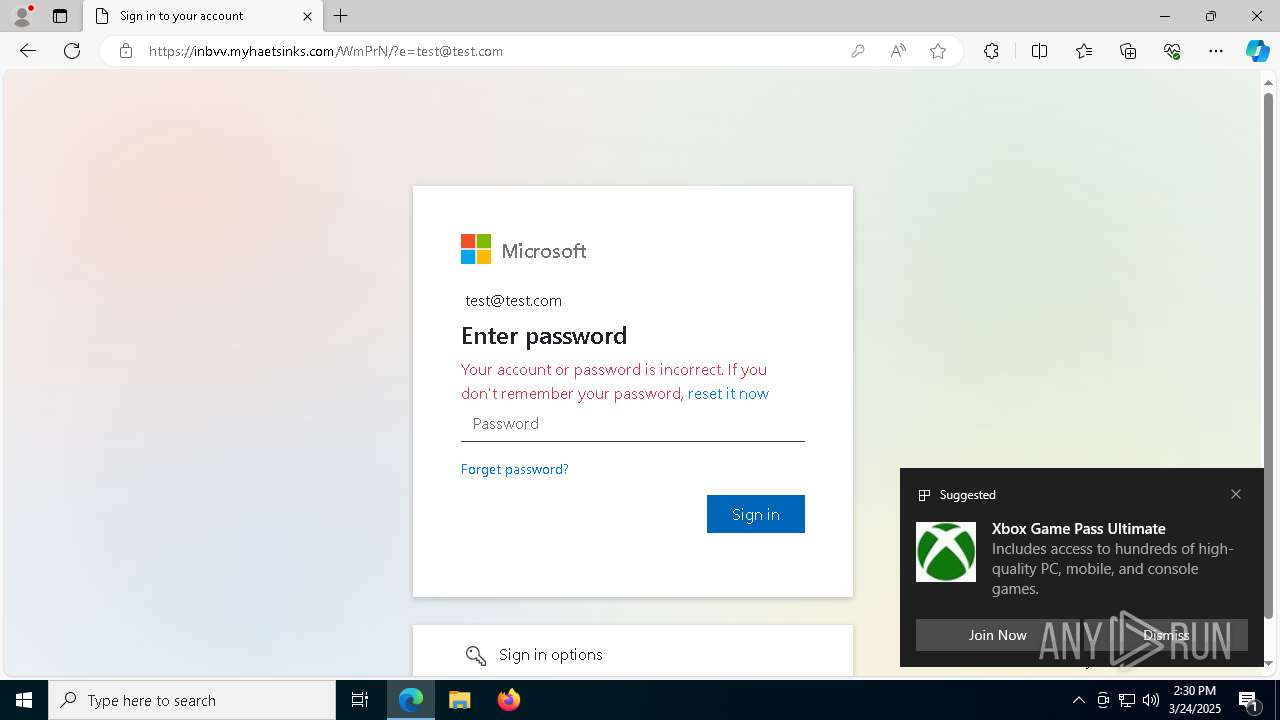
Task: Click the Xbox logo thumbnail
Action: 946,552
